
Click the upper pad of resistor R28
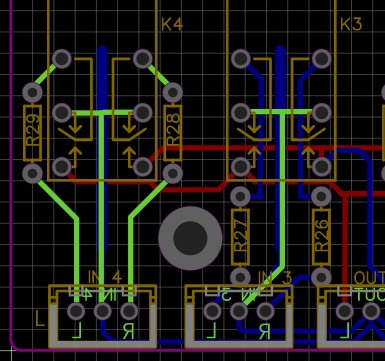(173, 92)
